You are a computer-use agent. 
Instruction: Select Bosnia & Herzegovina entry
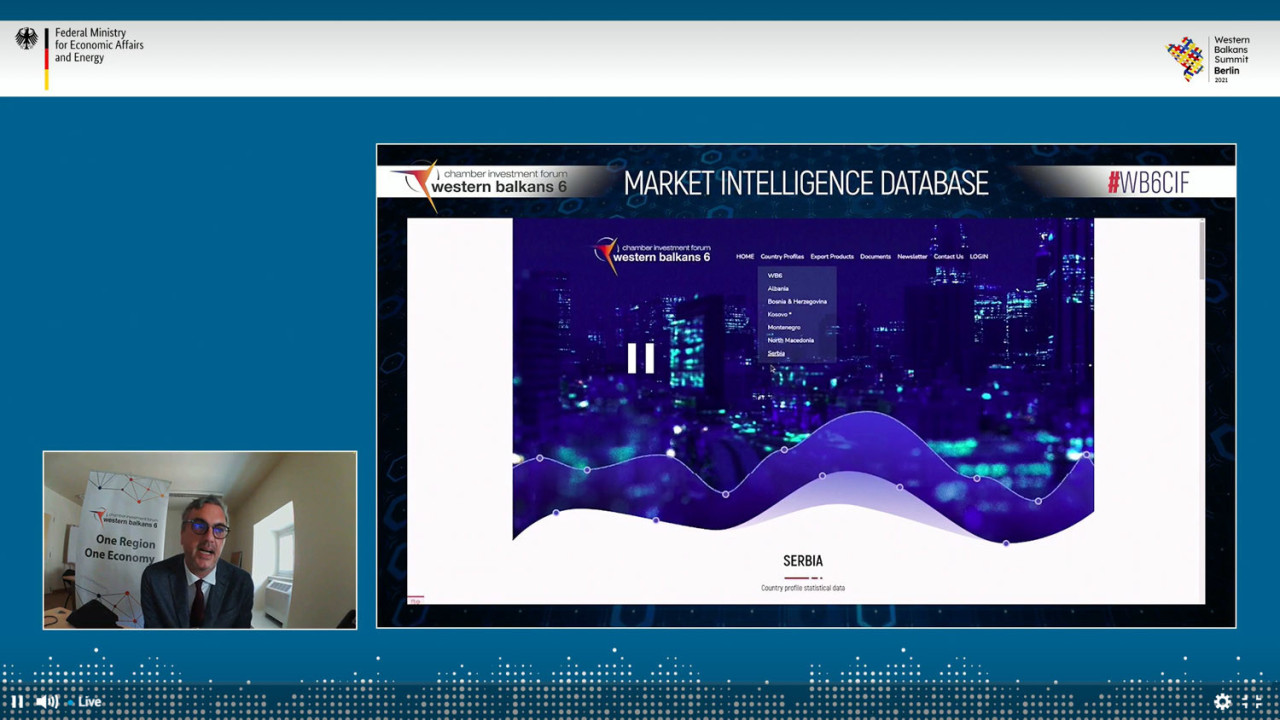pos(797,301)
